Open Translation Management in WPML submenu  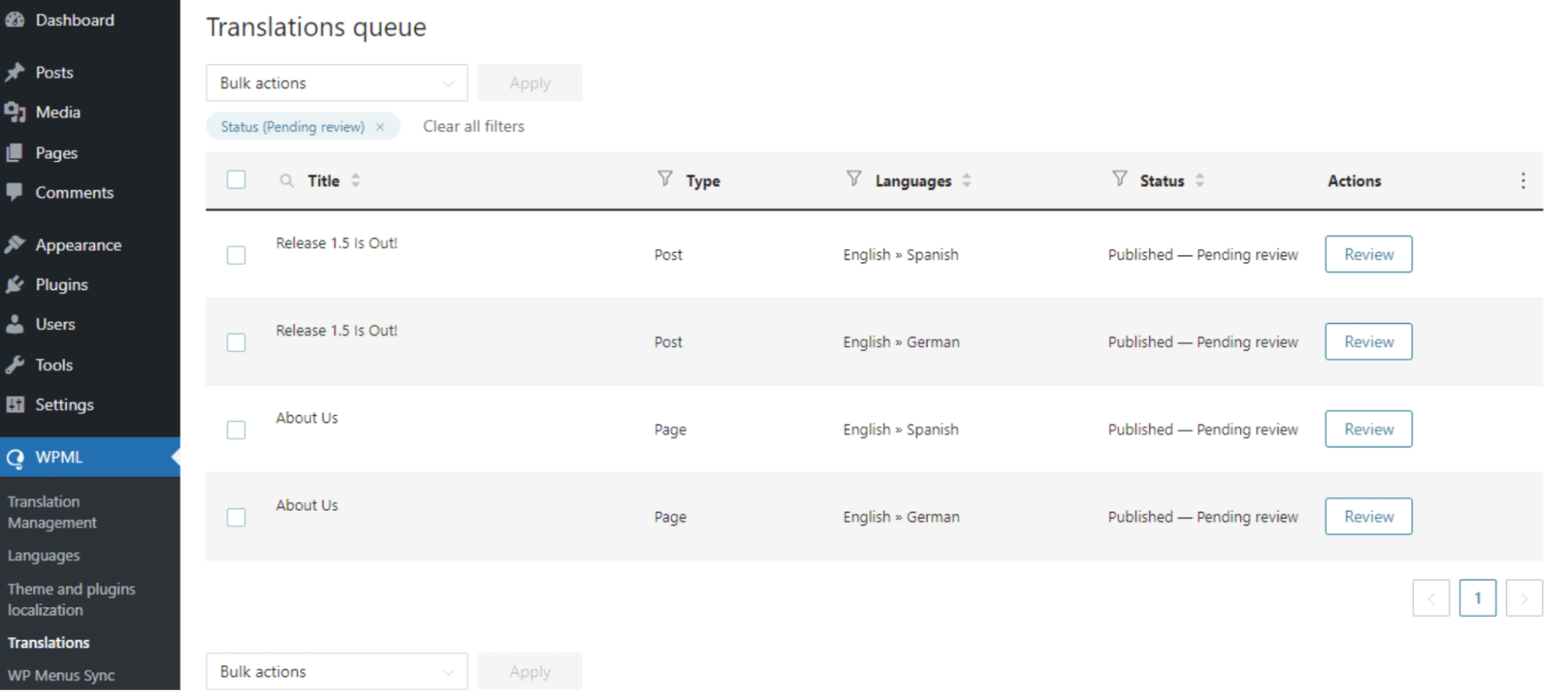tap(52, 512)
